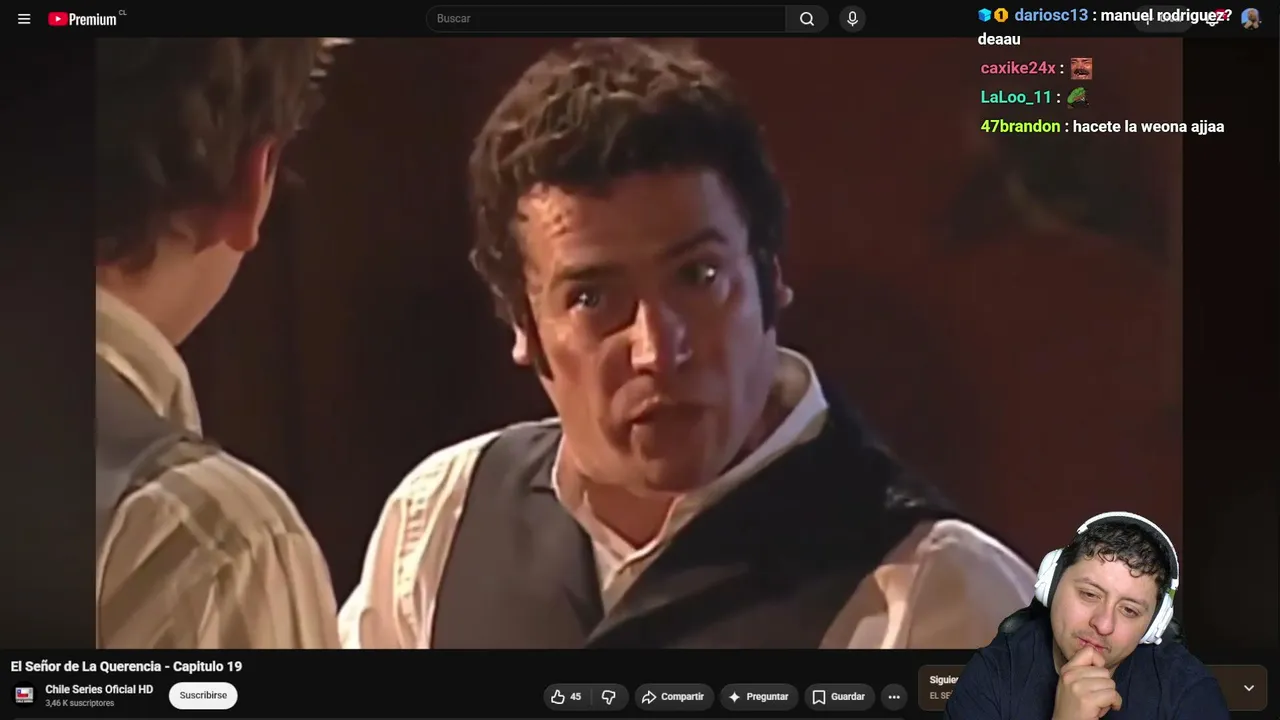Select the video title El Señor de La Querencia

[x=126, y=666]
